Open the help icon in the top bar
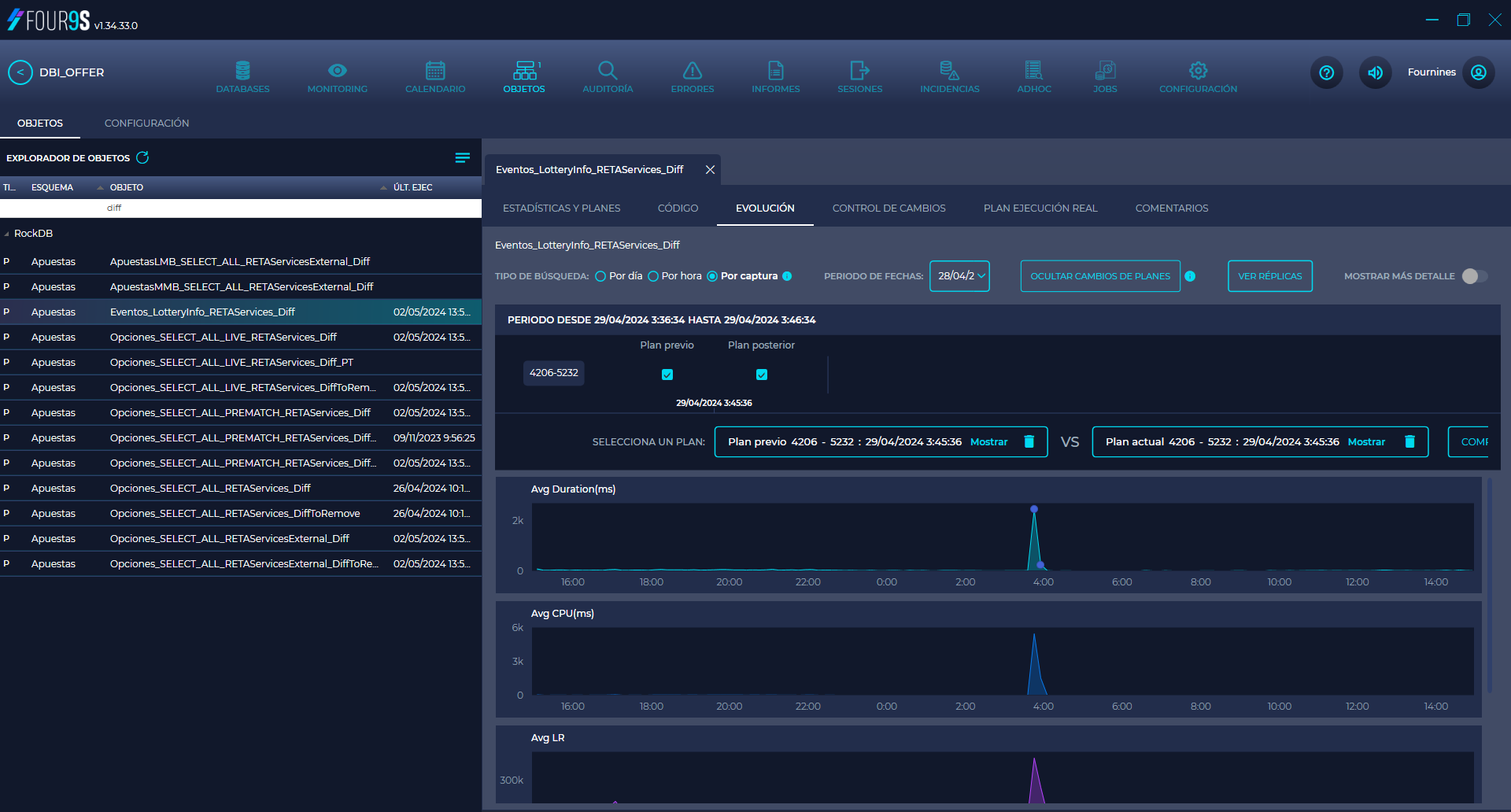The image size is (1511, 812). [x=1326, y=72]
